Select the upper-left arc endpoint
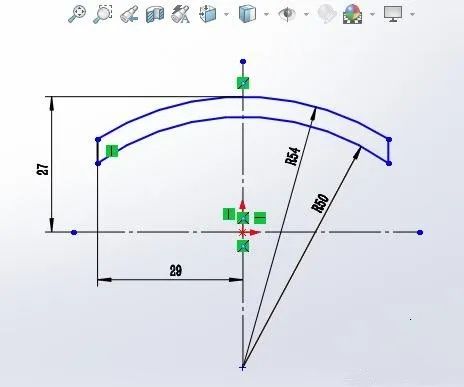The width and height of the screenshot is (464, 387). tap(98, 139)
